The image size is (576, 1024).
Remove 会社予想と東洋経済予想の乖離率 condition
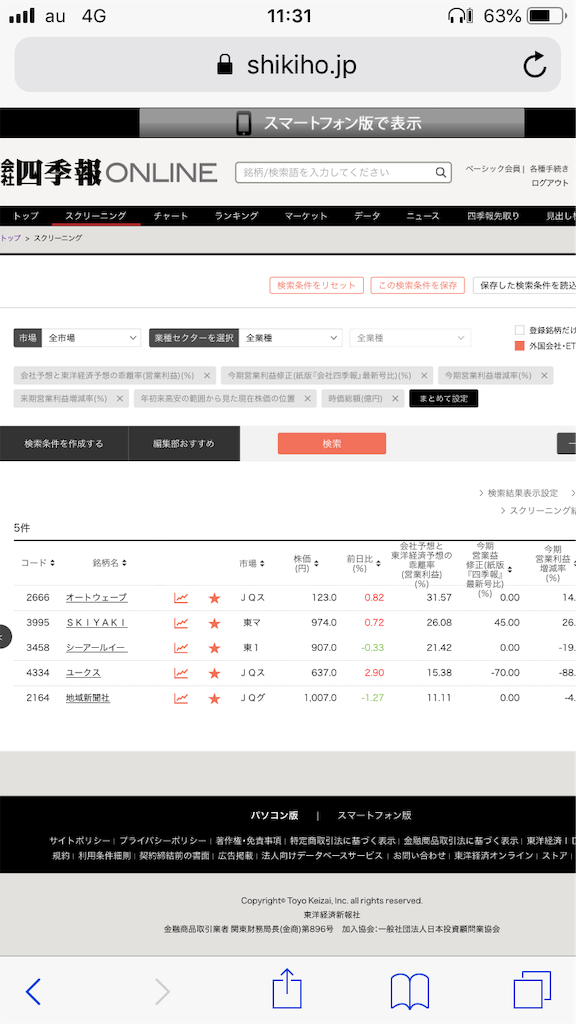(206, 376)
